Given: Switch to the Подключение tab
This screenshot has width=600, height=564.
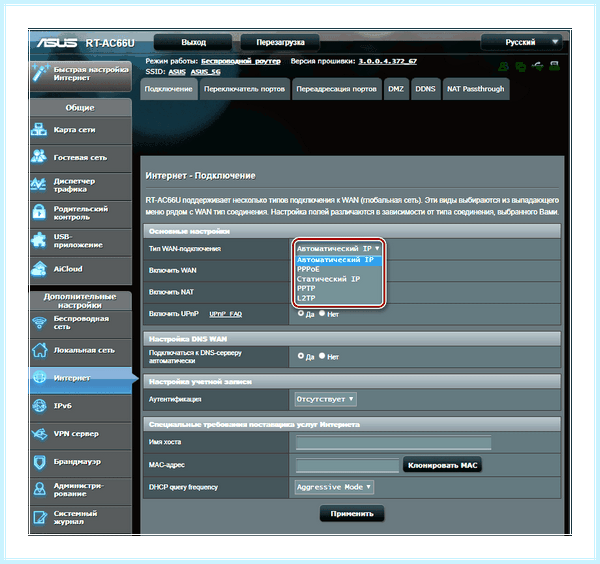Looking at the screenshot, I should coord(169,89).
